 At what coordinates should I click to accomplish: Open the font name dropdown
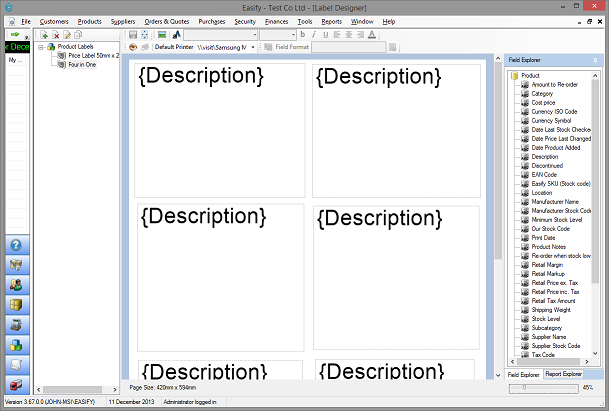pyautogui.click(x=255, y=34)
